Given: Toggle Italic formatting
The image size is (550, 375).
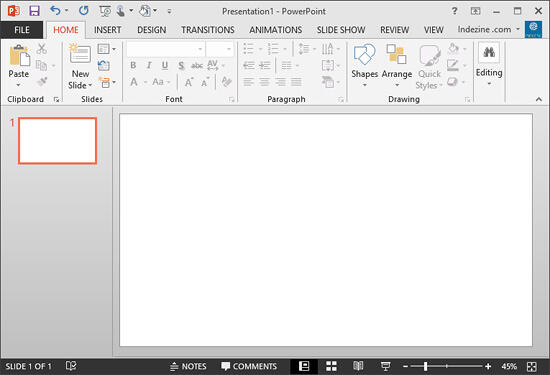Looking at the screenshot, I should (x=149, y=65).
